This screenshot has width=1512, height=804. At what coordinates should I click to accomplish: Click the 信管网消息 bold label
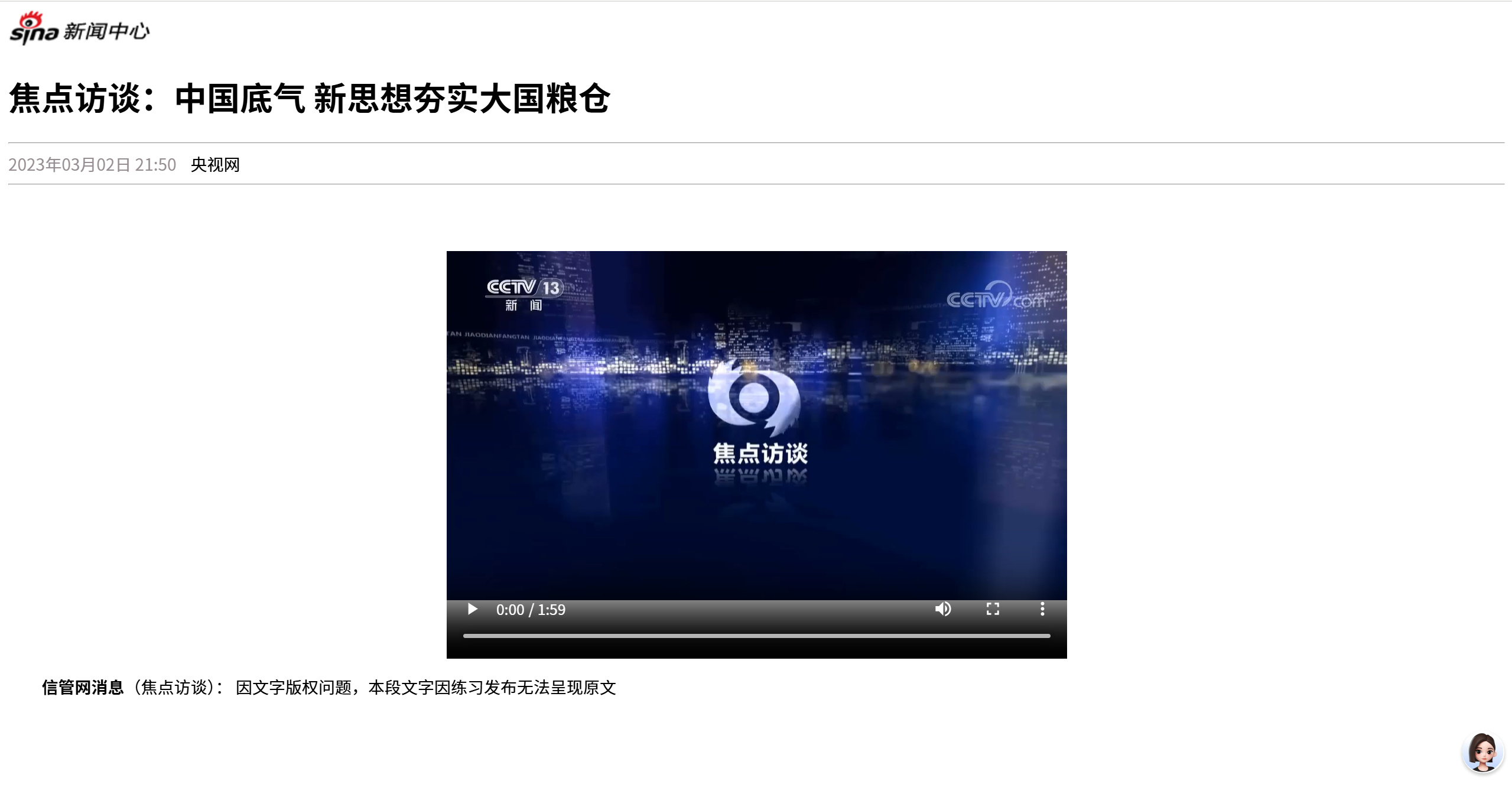pyautogui.click(x=83, y=687)
